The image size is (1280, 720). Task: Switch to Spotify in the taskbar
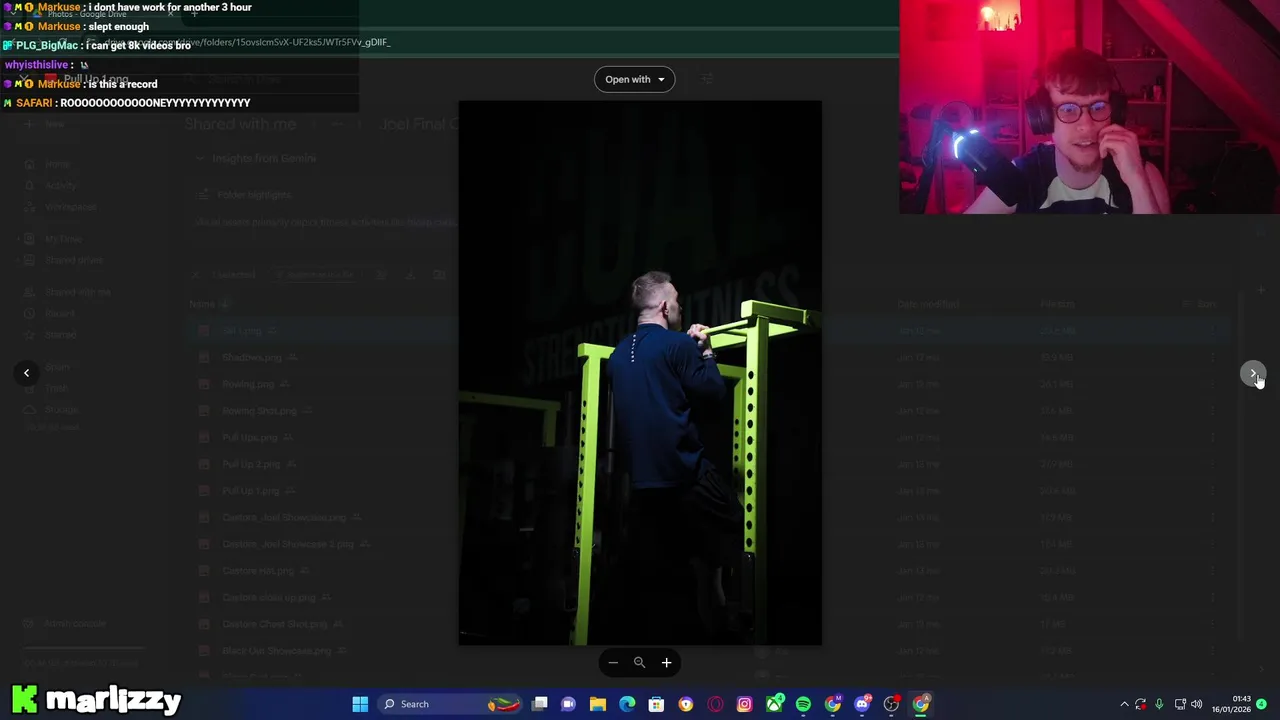(x=803, y=704)
